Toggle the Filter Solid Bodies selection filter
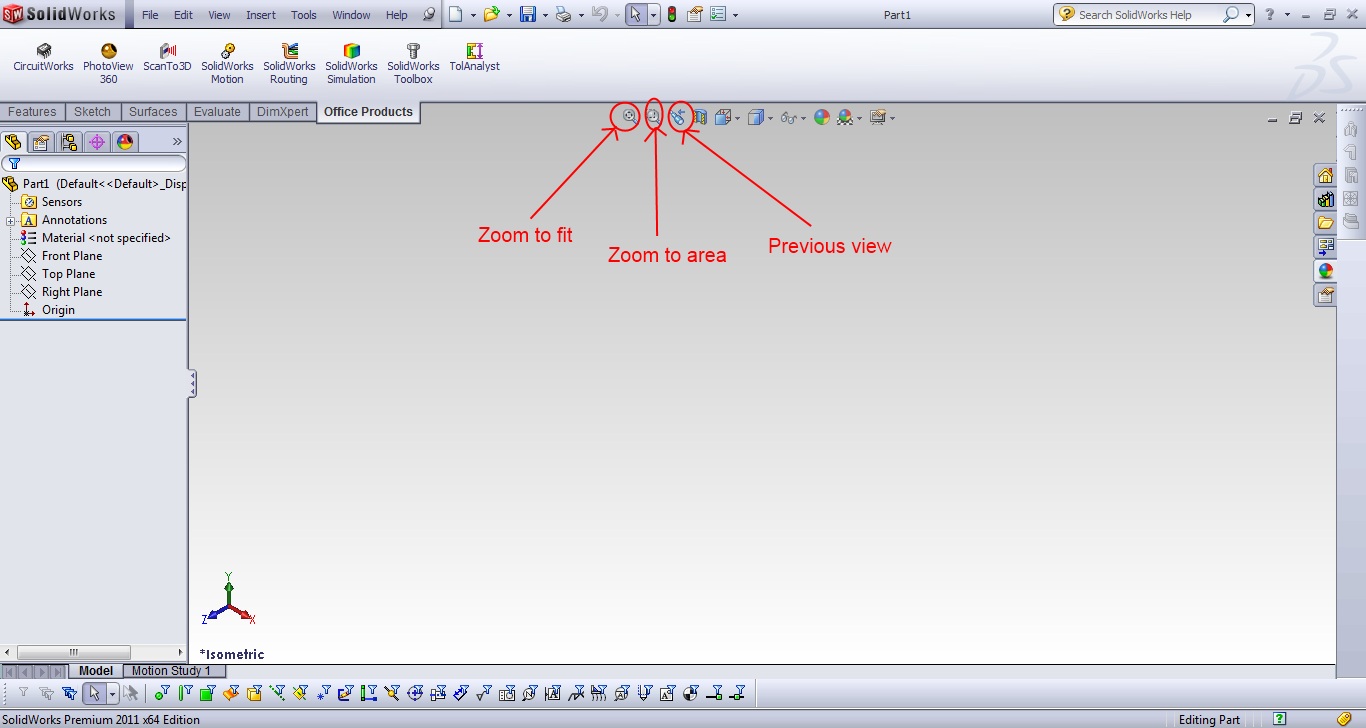 pos(254,693)
